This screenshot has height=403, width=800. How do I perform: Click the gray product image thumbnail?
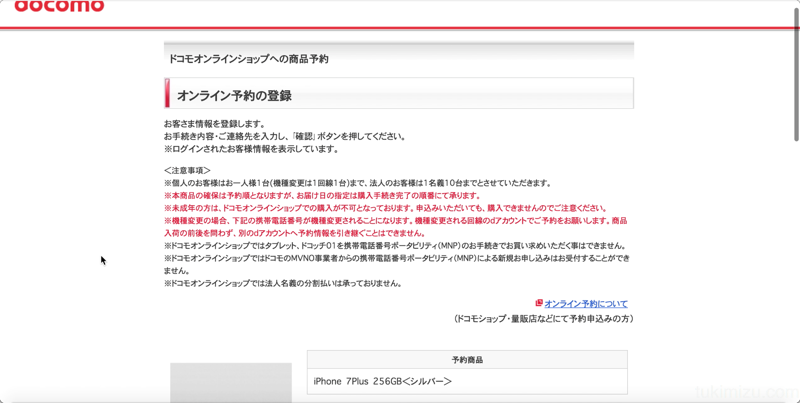tap(231, 383)
